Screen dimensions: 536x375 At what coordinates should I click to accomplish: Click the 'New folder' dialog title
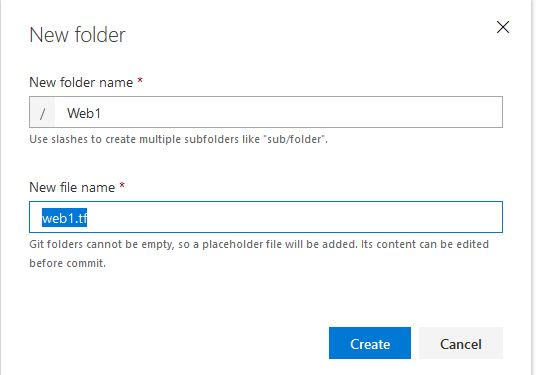click(78, 35)
